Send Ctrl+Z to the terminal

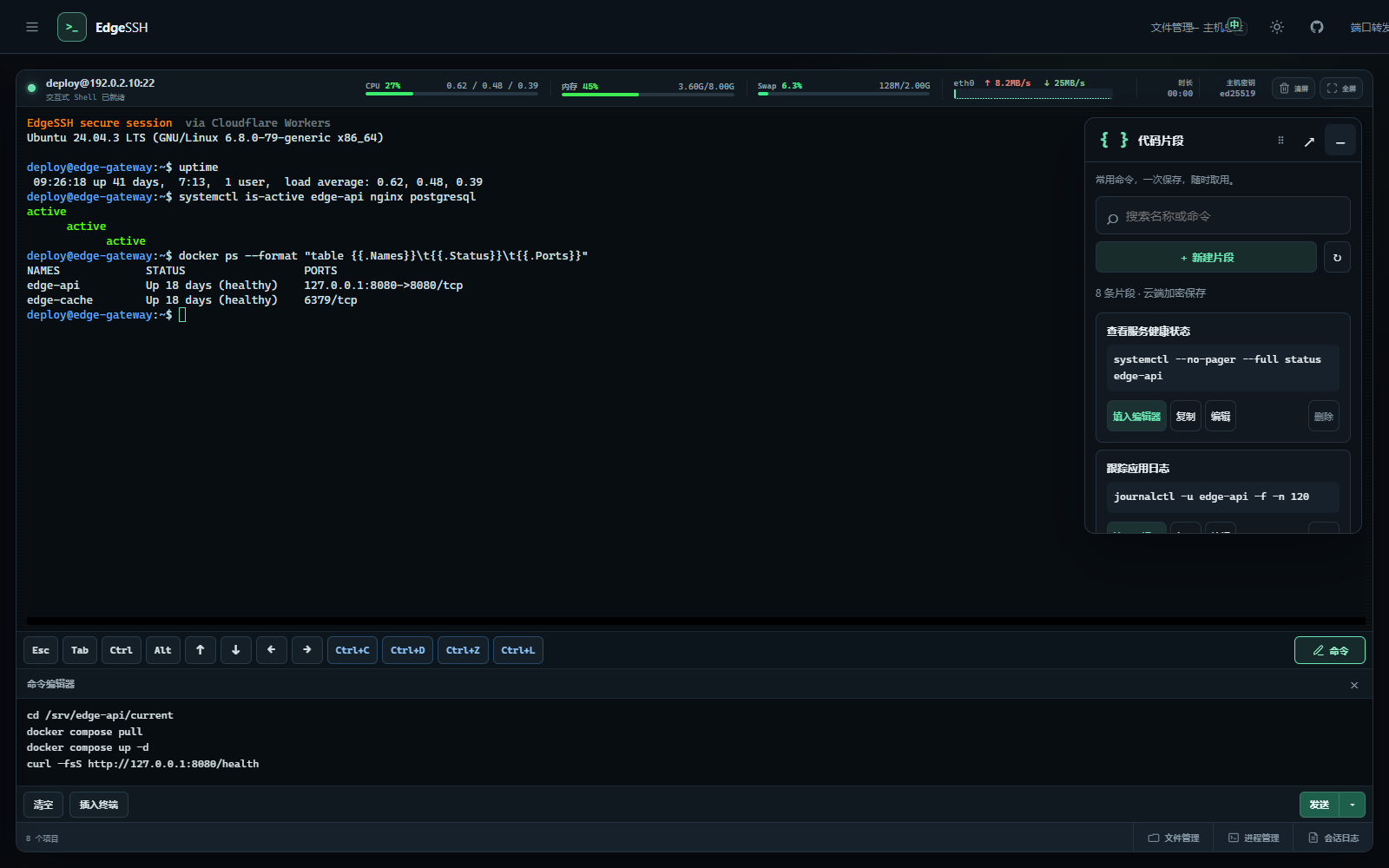[463, 650]
